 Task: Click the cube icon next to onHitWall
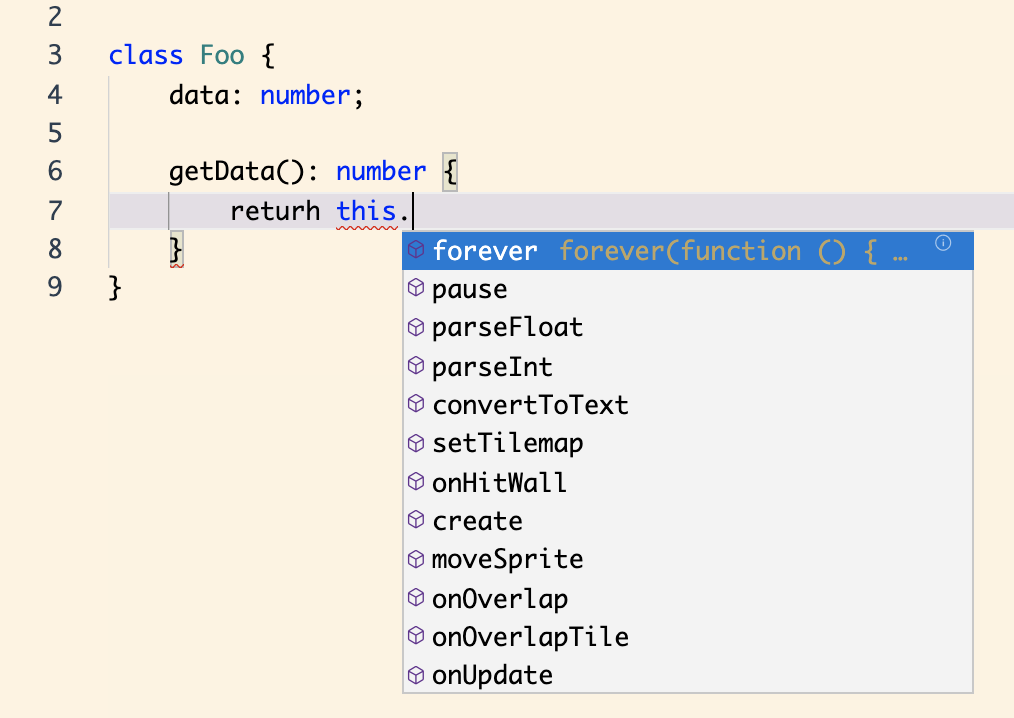click(x=415, y=481)
